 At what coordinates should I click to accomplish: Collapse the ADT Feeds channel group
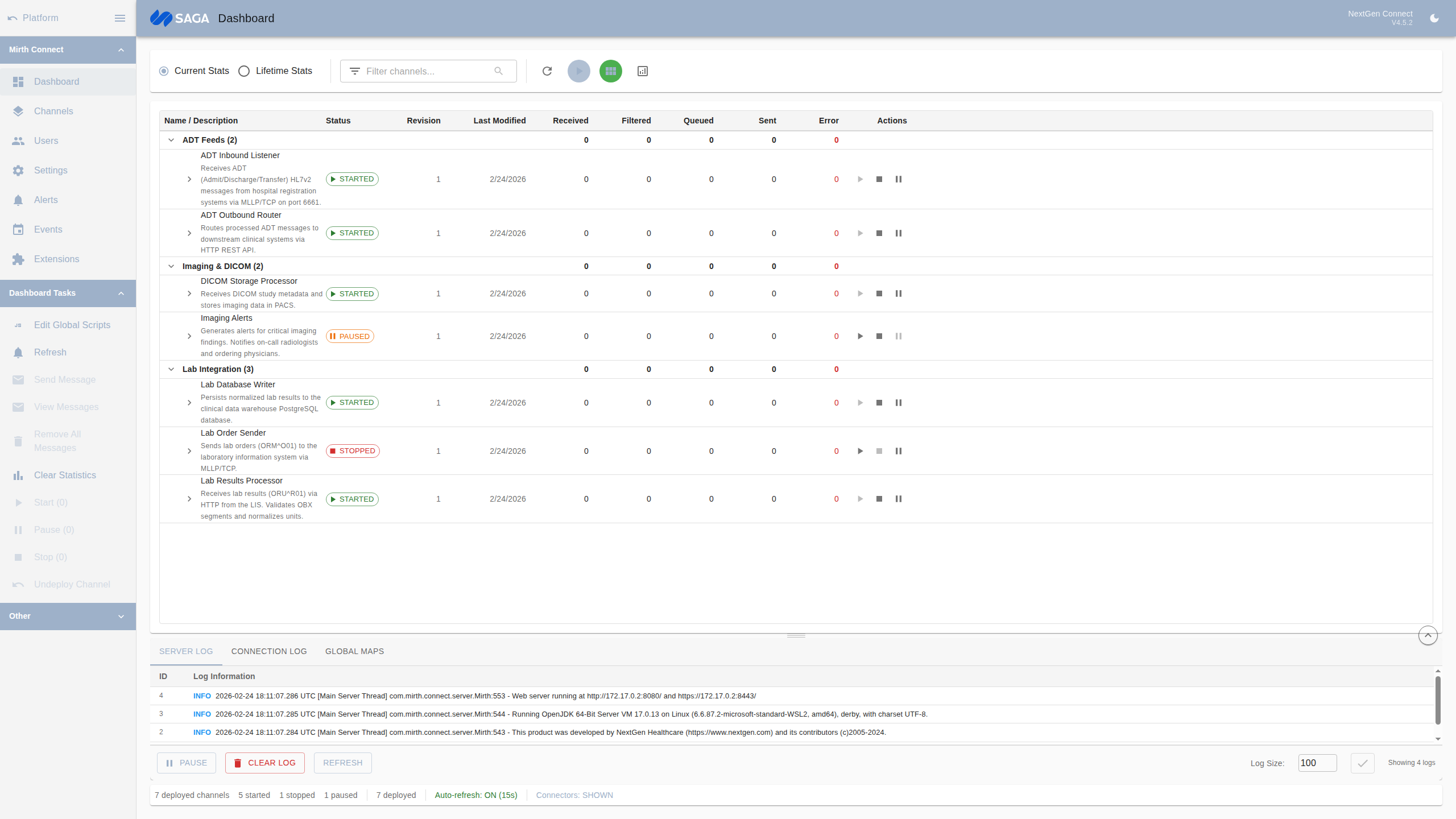point(171,140)
